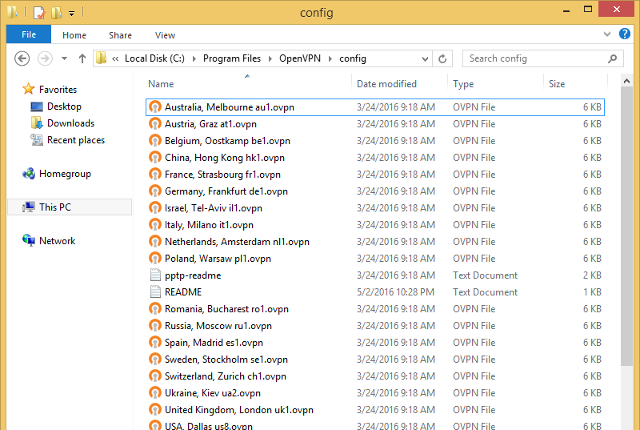Click the "1 KB" size of README

click(592, 292)
